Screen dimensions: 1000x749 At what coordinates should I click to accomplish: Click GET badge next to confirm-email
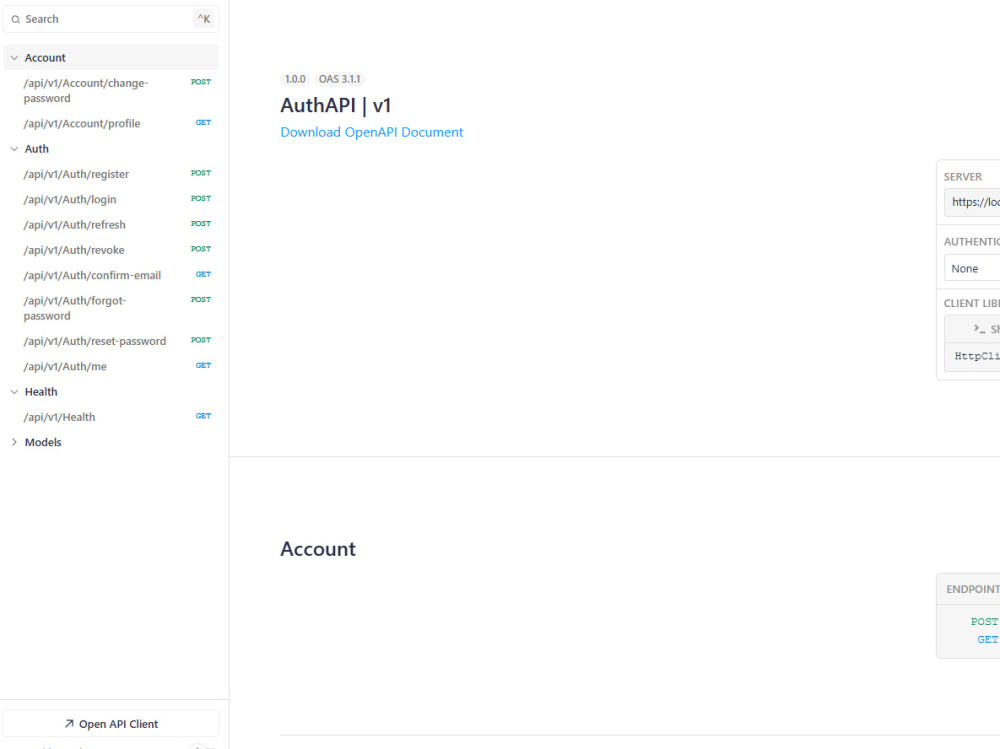pyautogui.click(x=203, y=274)
